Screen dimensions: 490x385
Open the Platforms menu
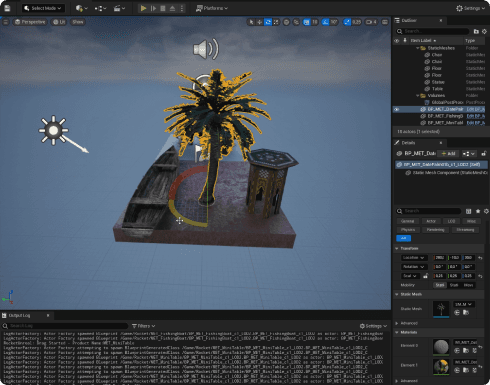coord(212,8)
